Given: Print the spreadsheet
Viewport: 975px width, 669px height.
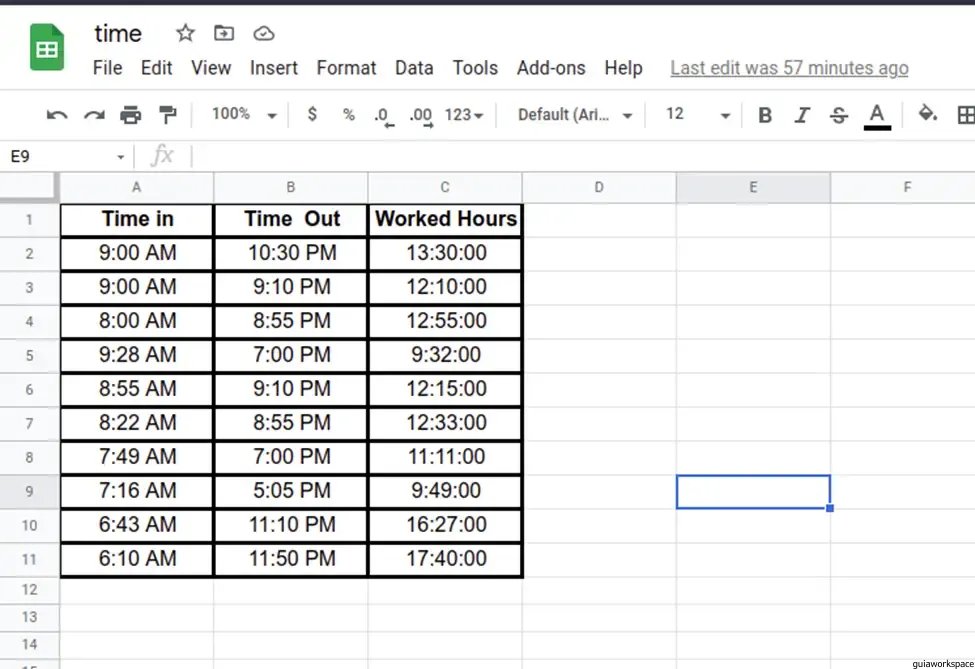Looking at the screenshot, I should [131, 115].
